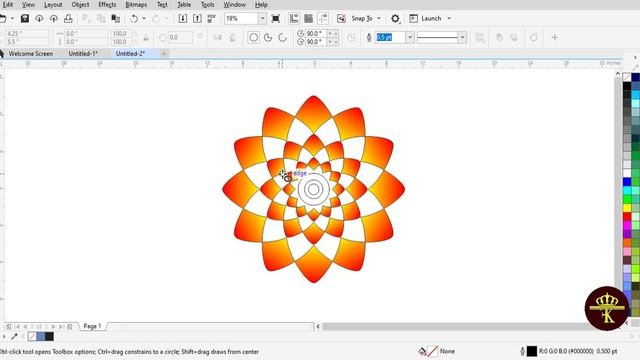
Task: Click the next page arrow
Action: [53, 327]
